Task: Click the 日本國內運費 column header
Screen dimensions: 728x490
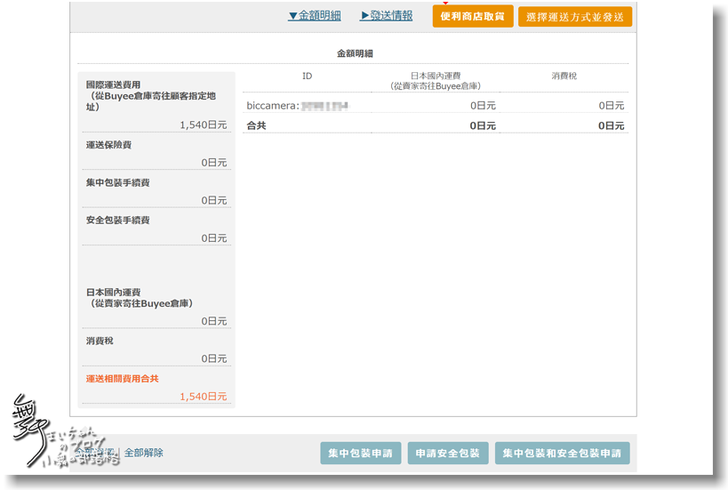Action: pos(435,80)
